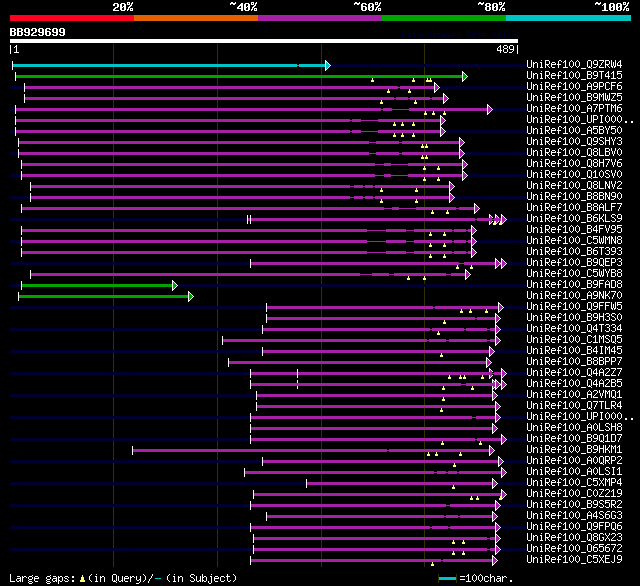Screen dimensions: 640x586
Task: Click the cyan ~100% legend segment
Action: coord(569,18)
